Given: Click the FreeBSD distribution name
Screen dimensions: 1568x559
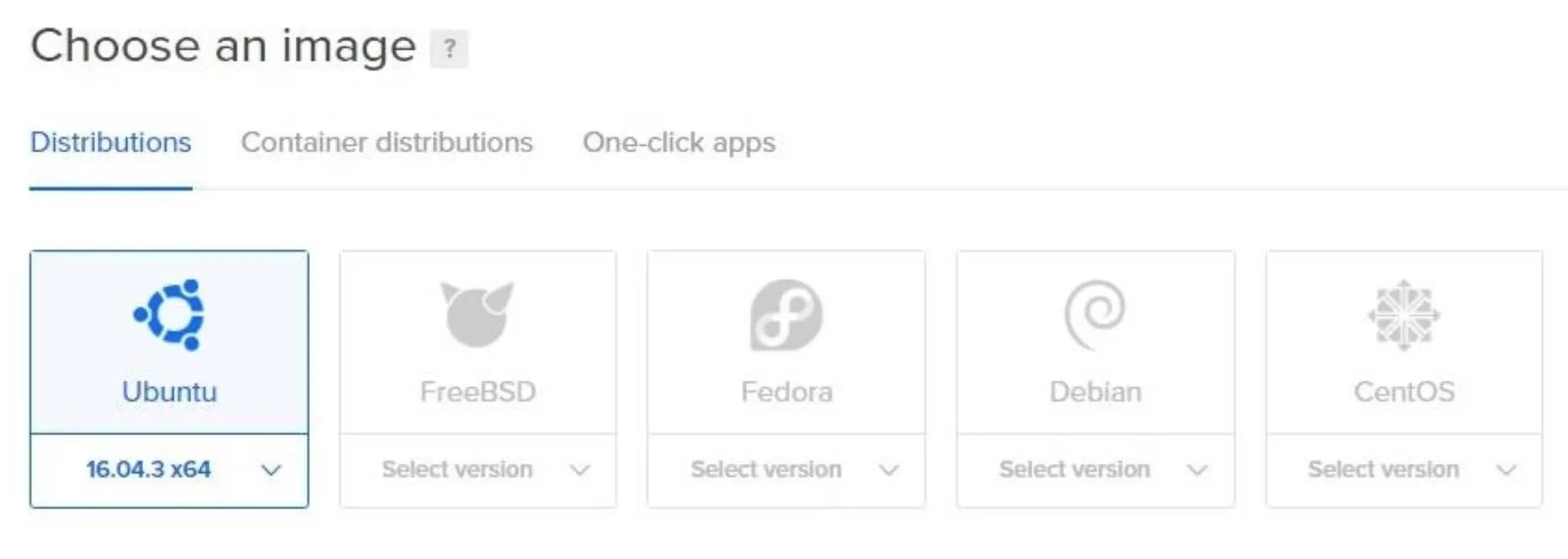Looking at the screenshot, I should coord(477,391).
